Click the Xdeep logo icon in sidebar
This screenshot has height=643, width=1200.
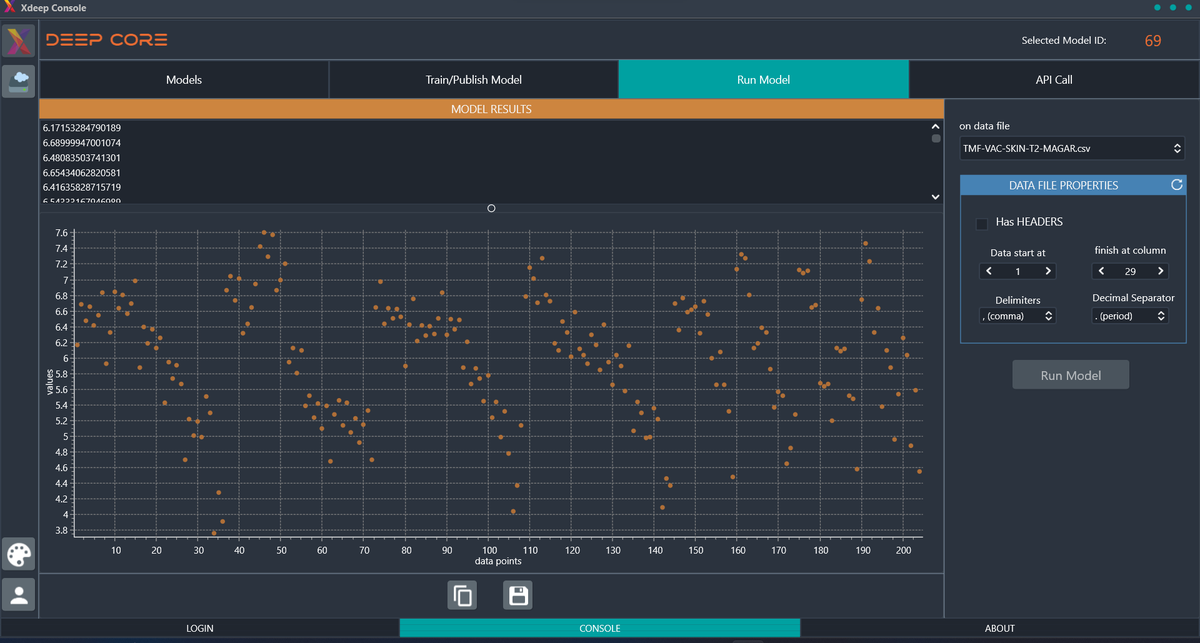[x=19, y=41]
